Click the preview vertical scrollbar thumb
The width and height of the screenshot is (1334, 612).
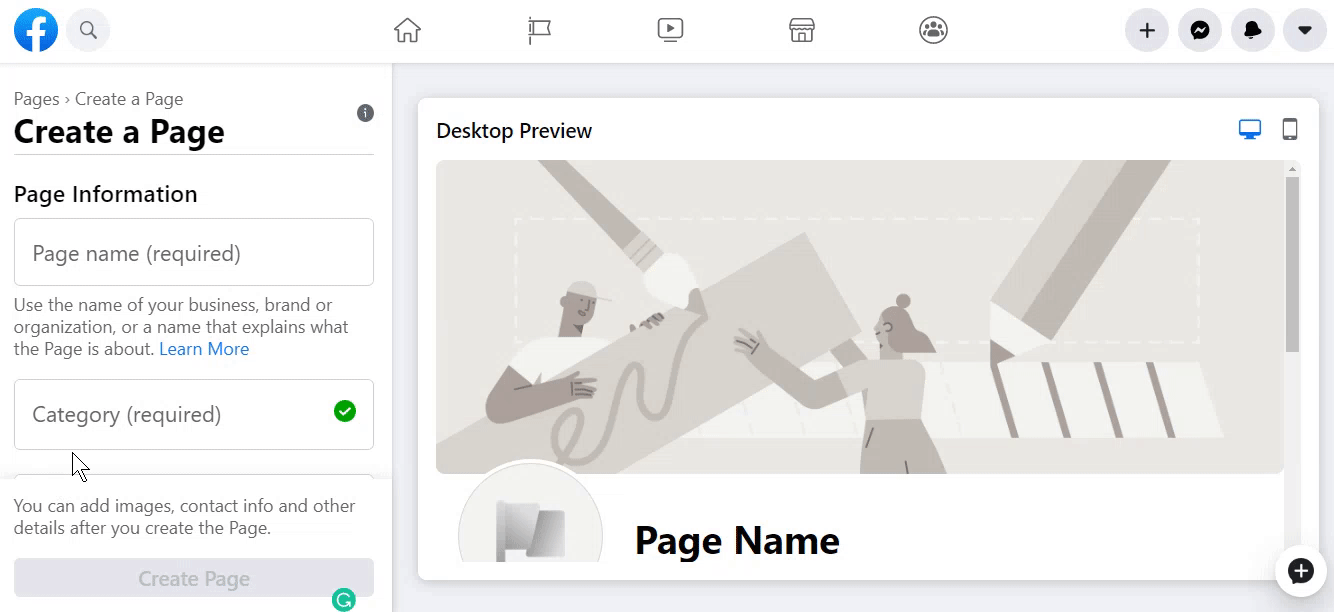(1292, 264)
